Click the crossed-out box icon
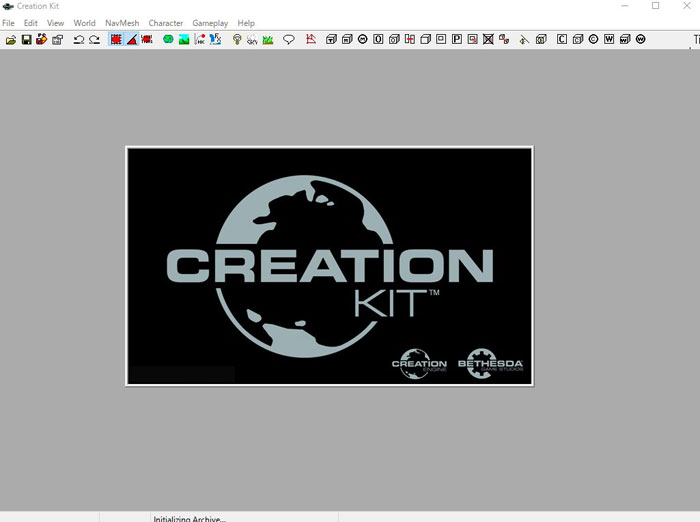 coord(488,40)
